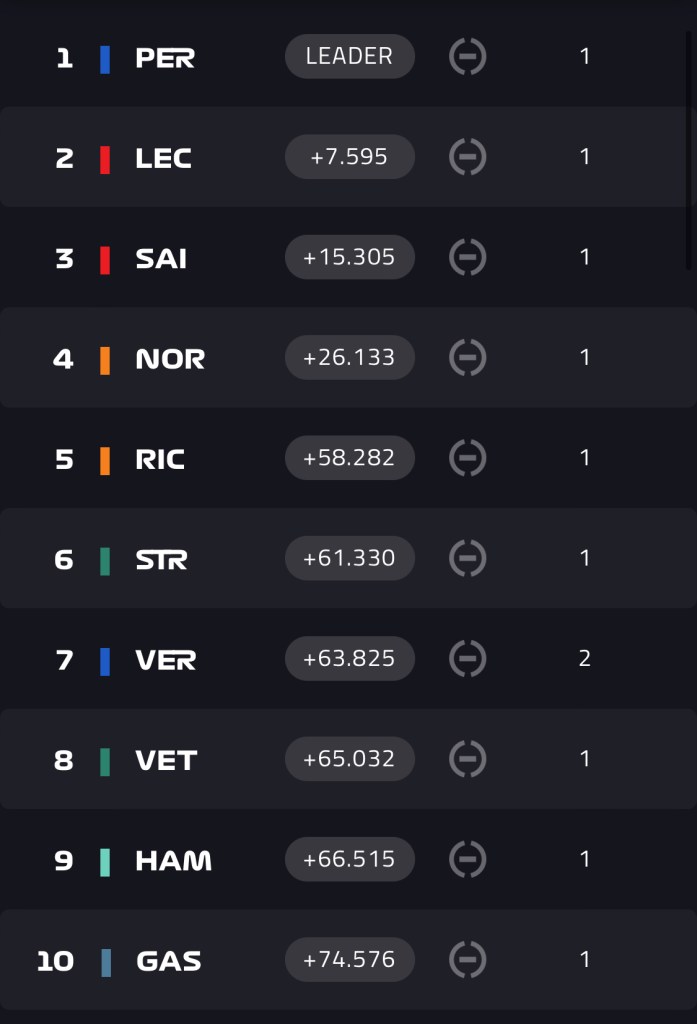Click the +15.305 gap pill

pos(349,257)
